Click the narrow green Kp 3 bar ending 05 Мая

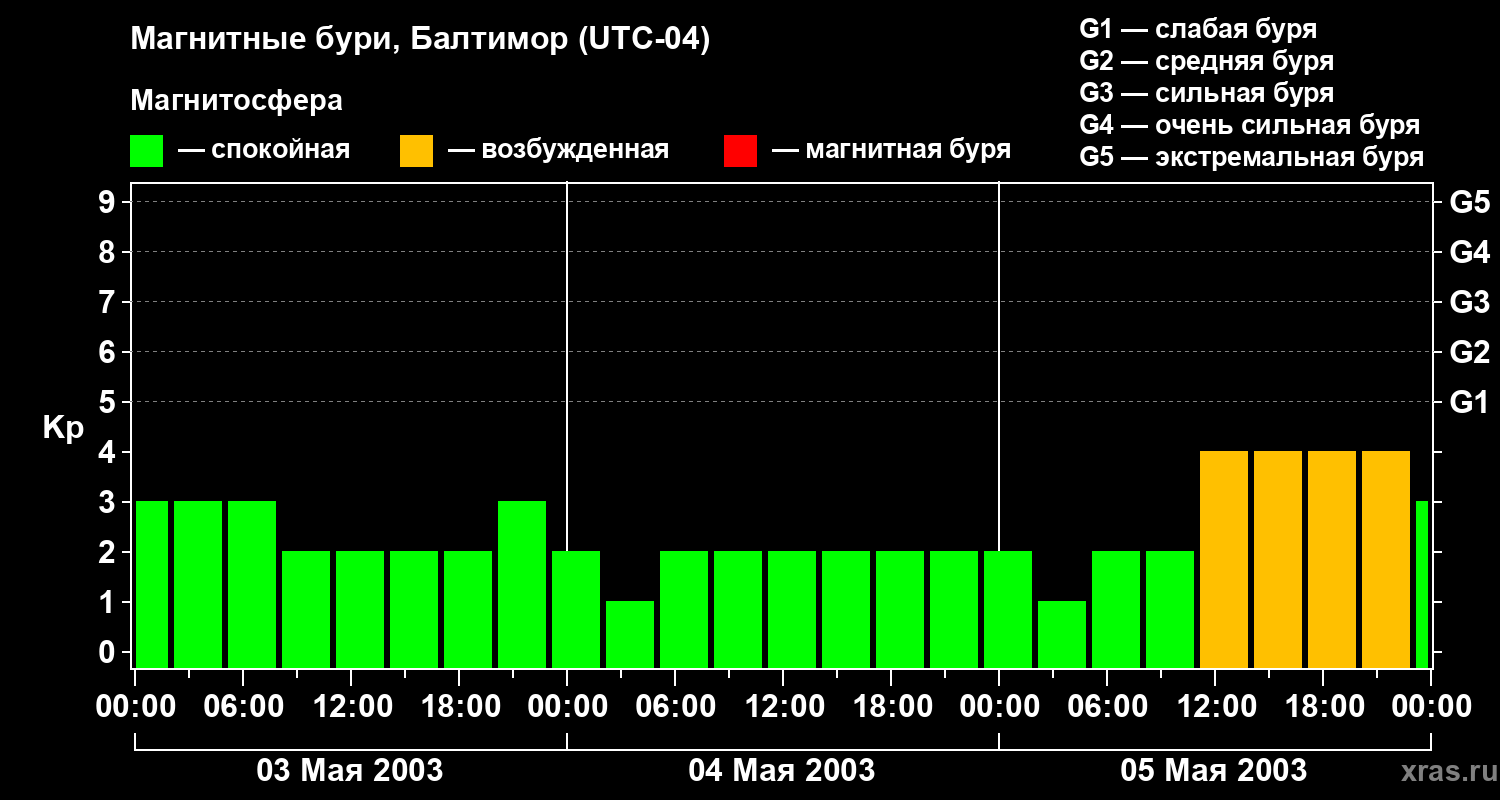coord(1422,584)
